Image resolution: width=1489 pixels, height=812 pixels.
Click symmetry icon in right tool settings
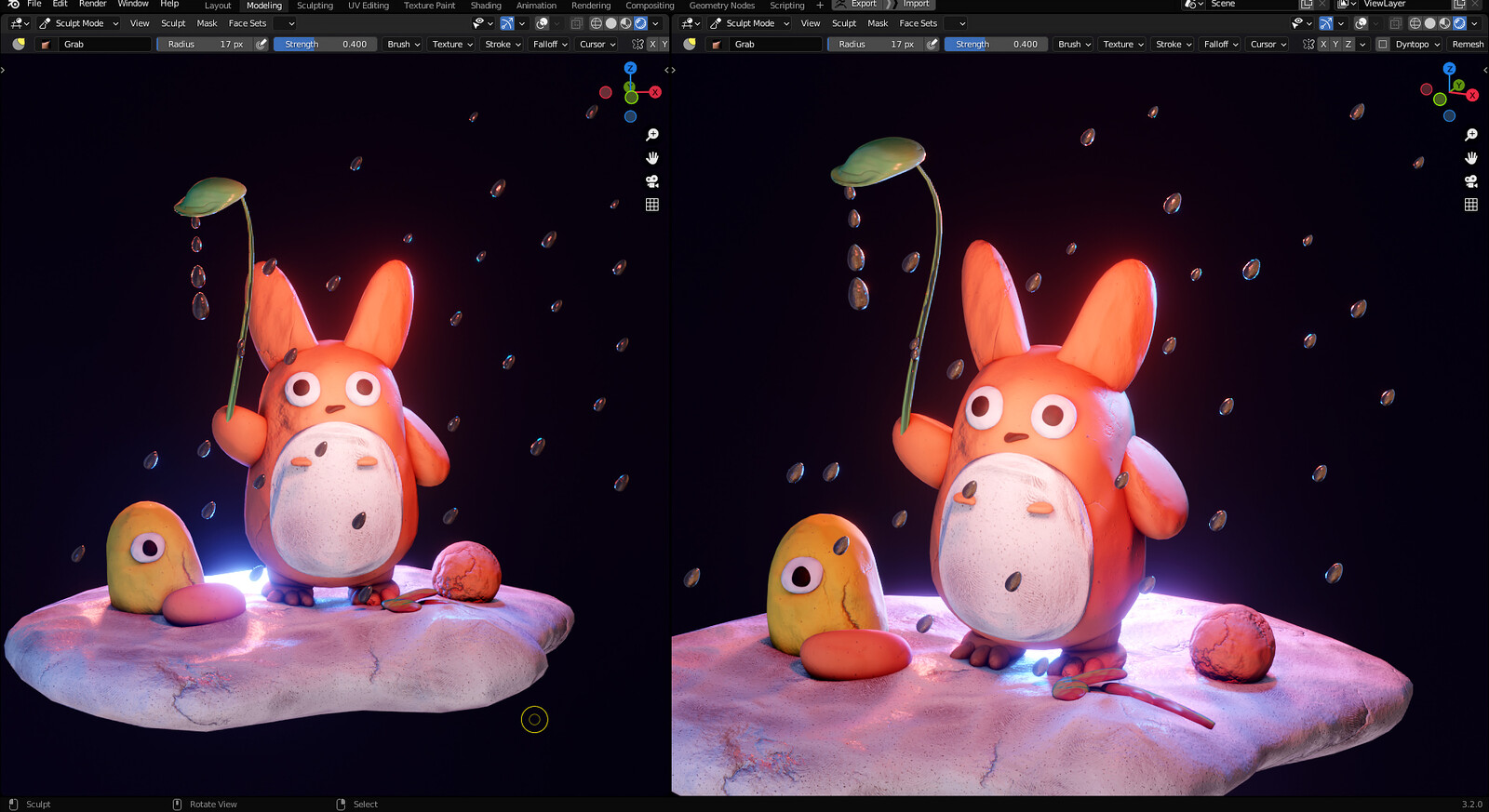click(x=1309, y=44)
